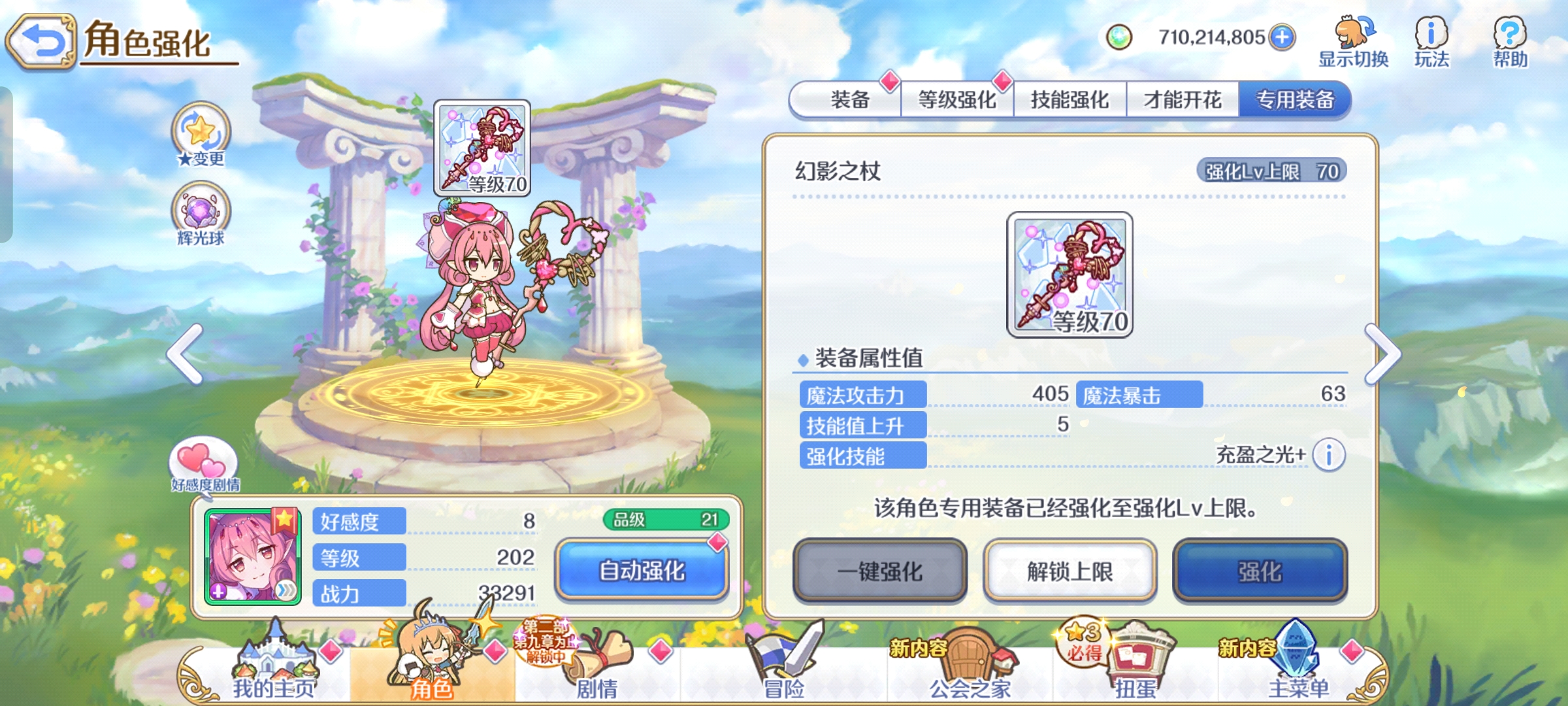
Task: Open the ★变更 star change icon
Action: tap(201, 134)
